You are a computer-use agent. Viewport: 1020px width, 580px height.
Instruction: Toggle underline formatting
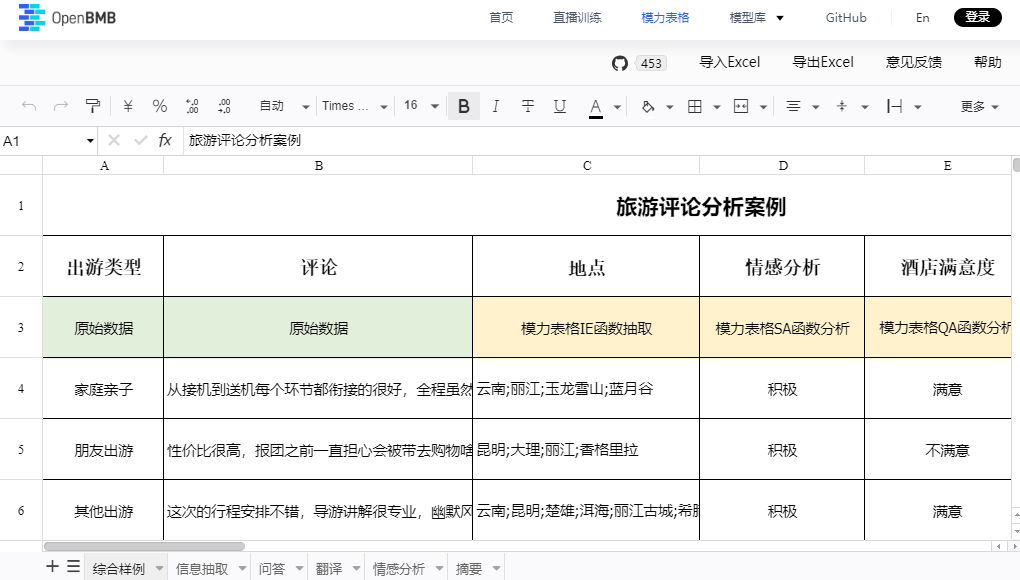[560, 106]
